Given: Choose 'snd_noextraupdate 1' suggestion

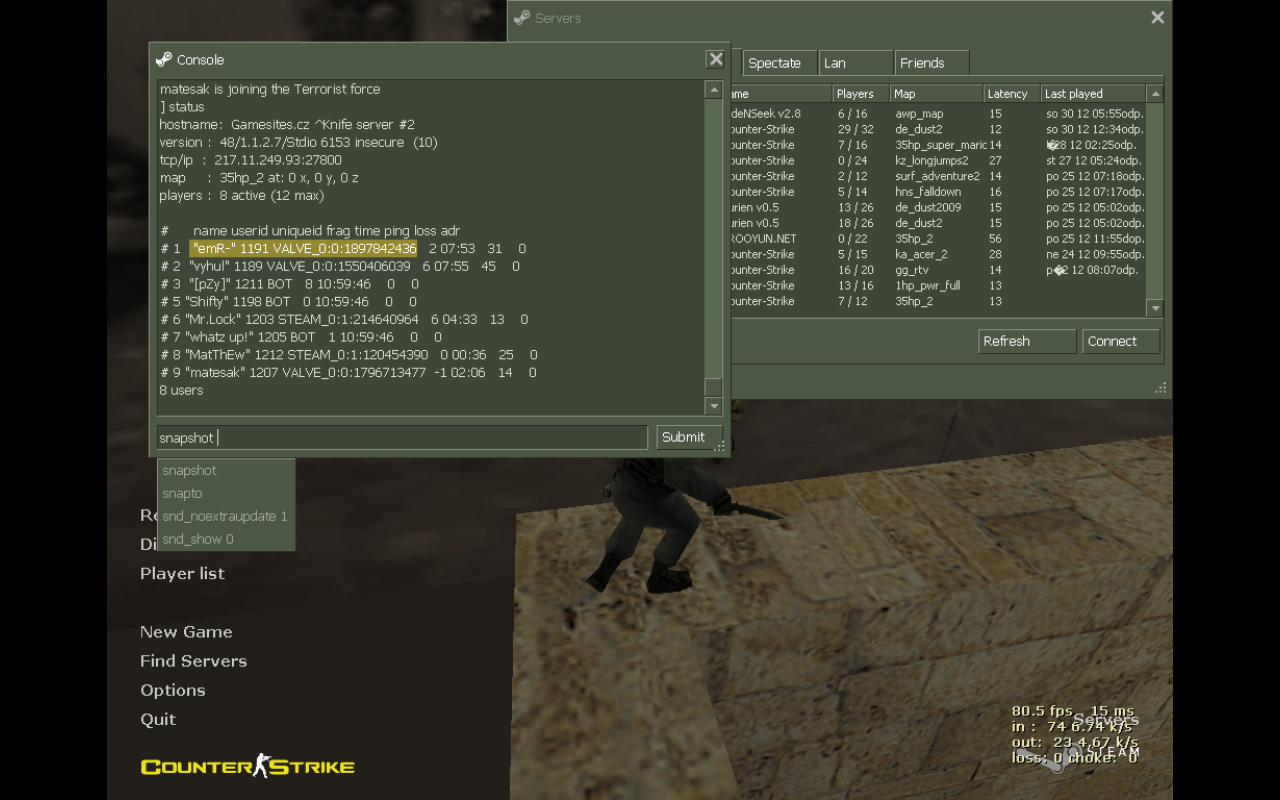Looking at the screenshot, I should coord(226,516).
